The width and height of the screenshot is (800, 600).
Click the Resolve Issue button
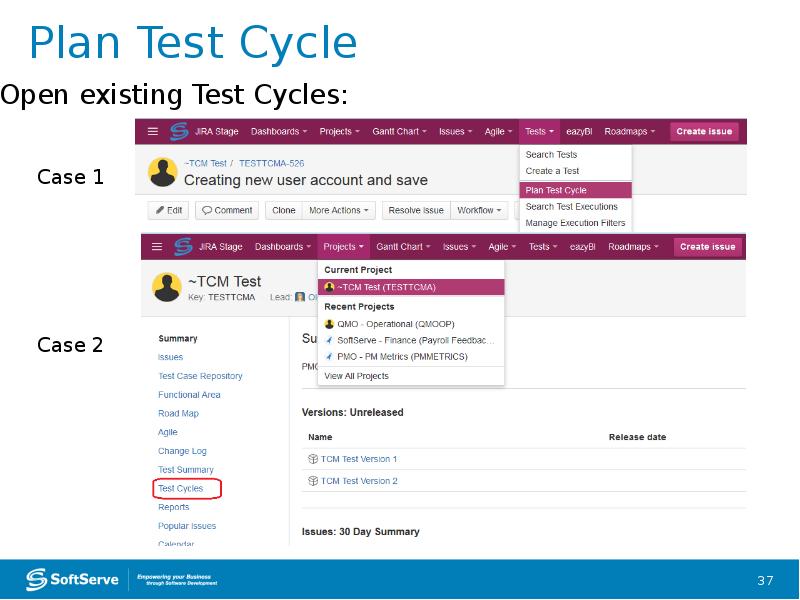click(416, 210)
